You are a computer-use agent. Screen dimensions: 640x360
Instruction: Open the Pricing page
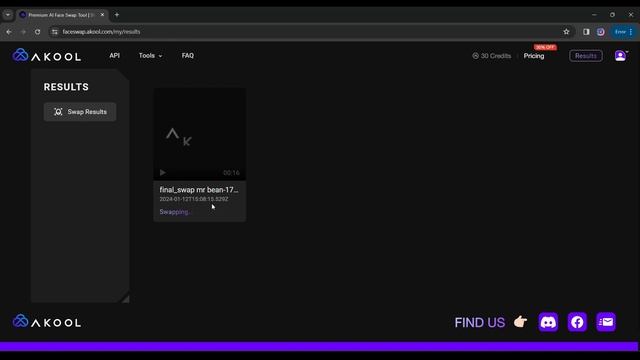click(x=534, y=56)
